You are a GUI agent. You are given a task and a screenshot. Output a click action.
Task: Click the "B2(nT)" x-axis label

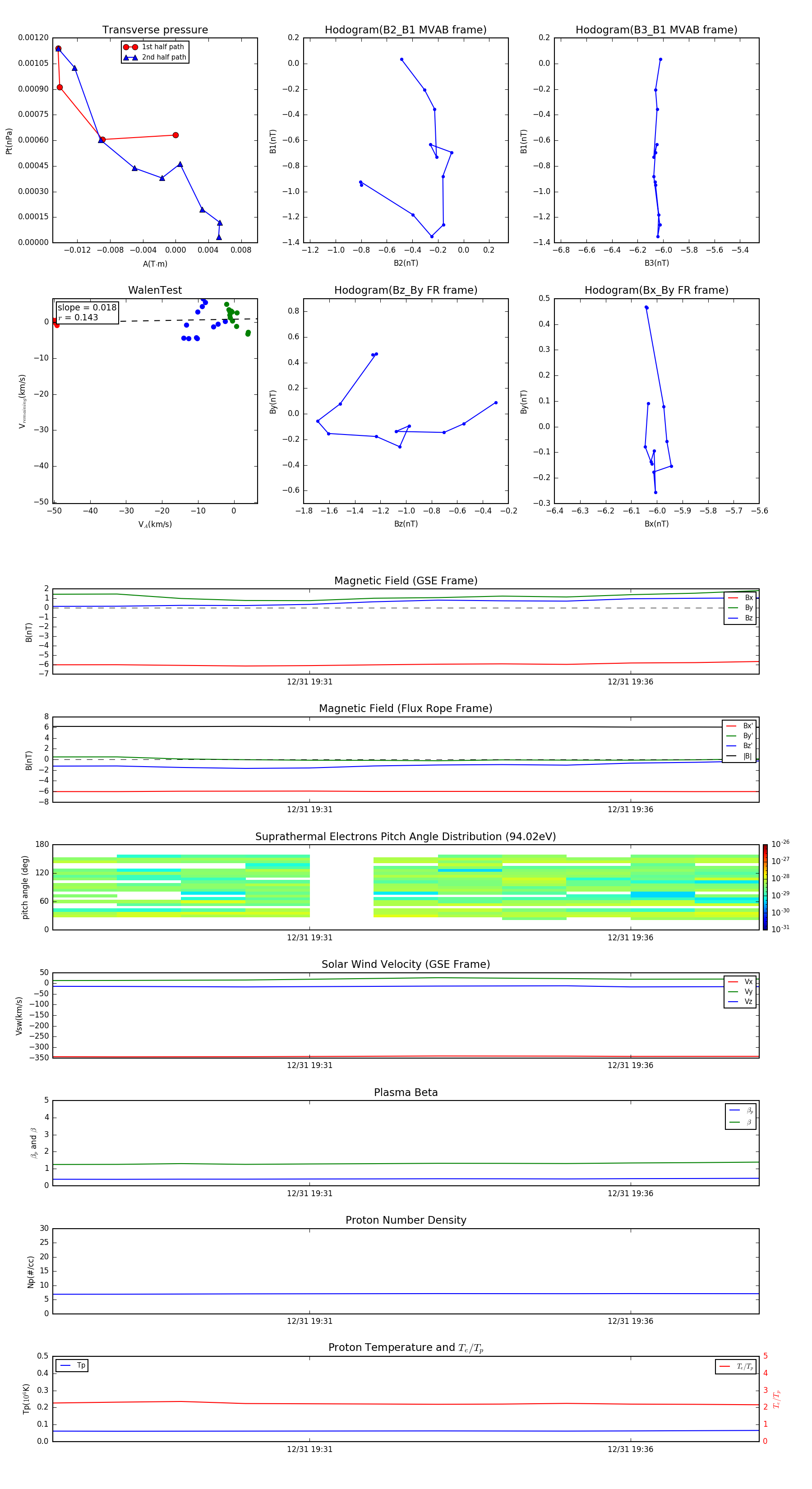pos(406,263)
